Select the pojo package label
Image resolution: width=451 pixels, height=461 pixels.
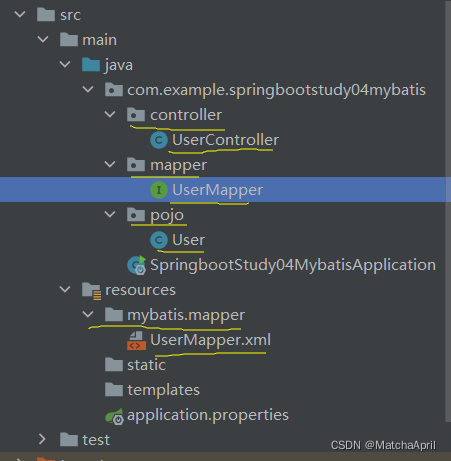167,216
